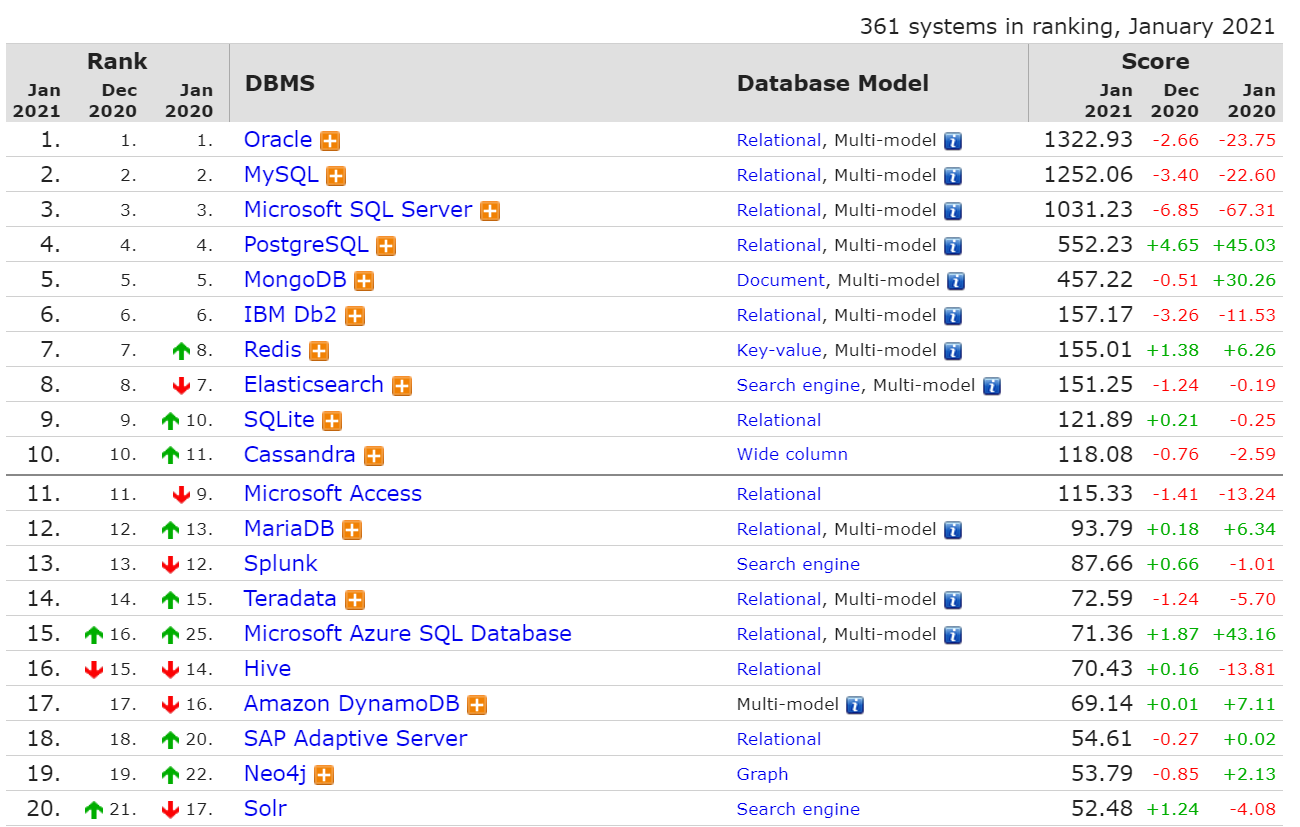Click the blue info icon in MongoDB row
The image size is (1300, 827).
pos(956,281)
